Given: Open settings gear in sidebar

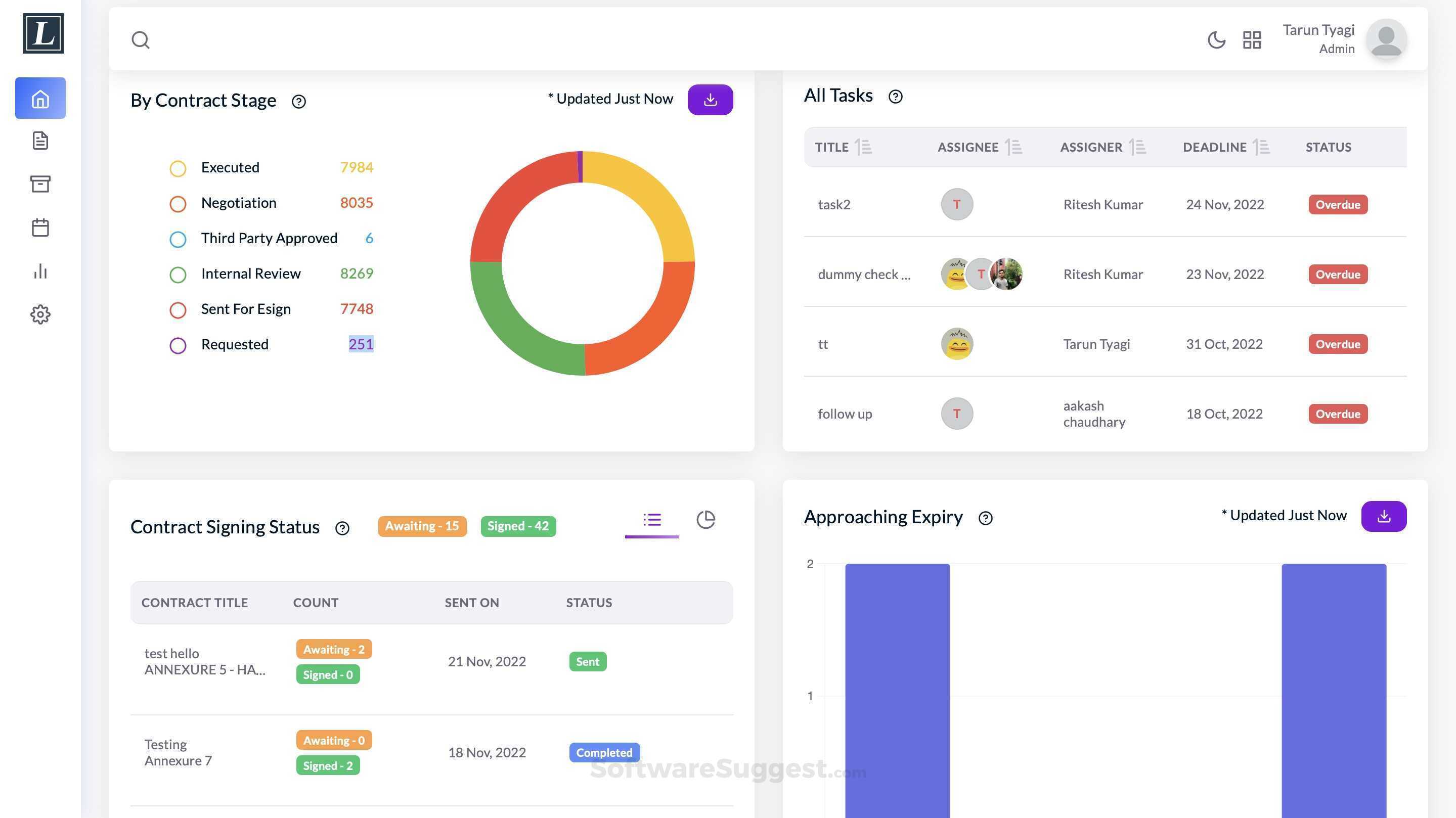Looking at the screenshot, I should click(40, 314).
